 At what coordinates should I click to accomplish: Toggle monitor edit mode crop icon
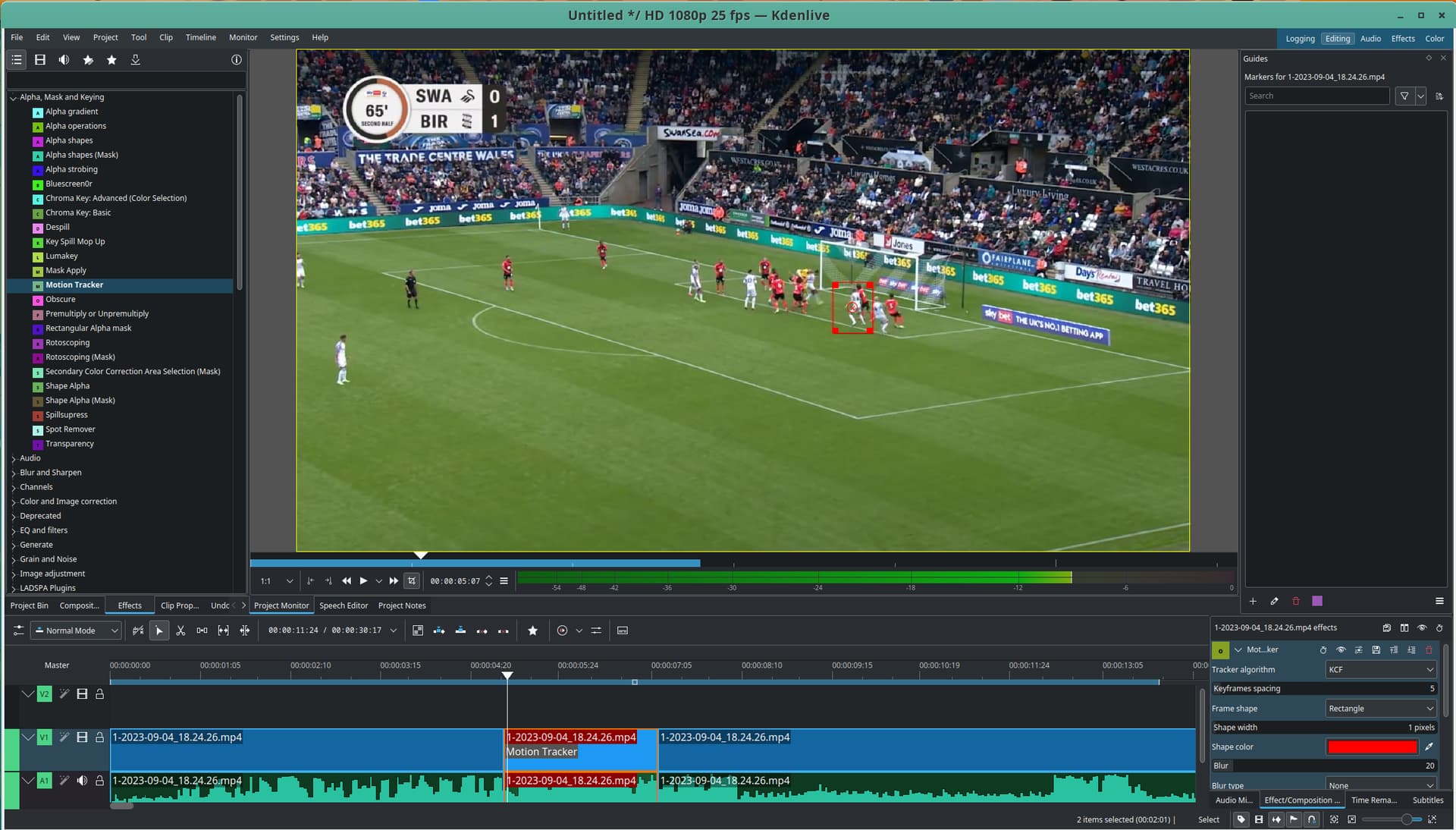click(412, 581)
